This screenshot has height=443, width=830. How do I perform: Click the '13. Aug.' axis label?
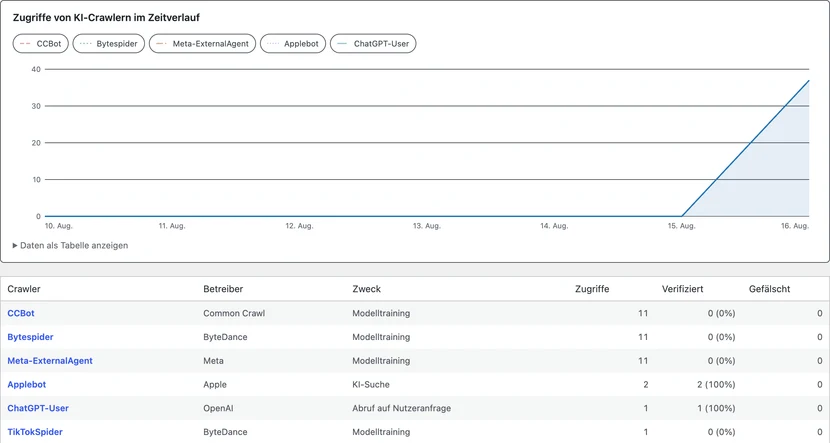point(427,226)
